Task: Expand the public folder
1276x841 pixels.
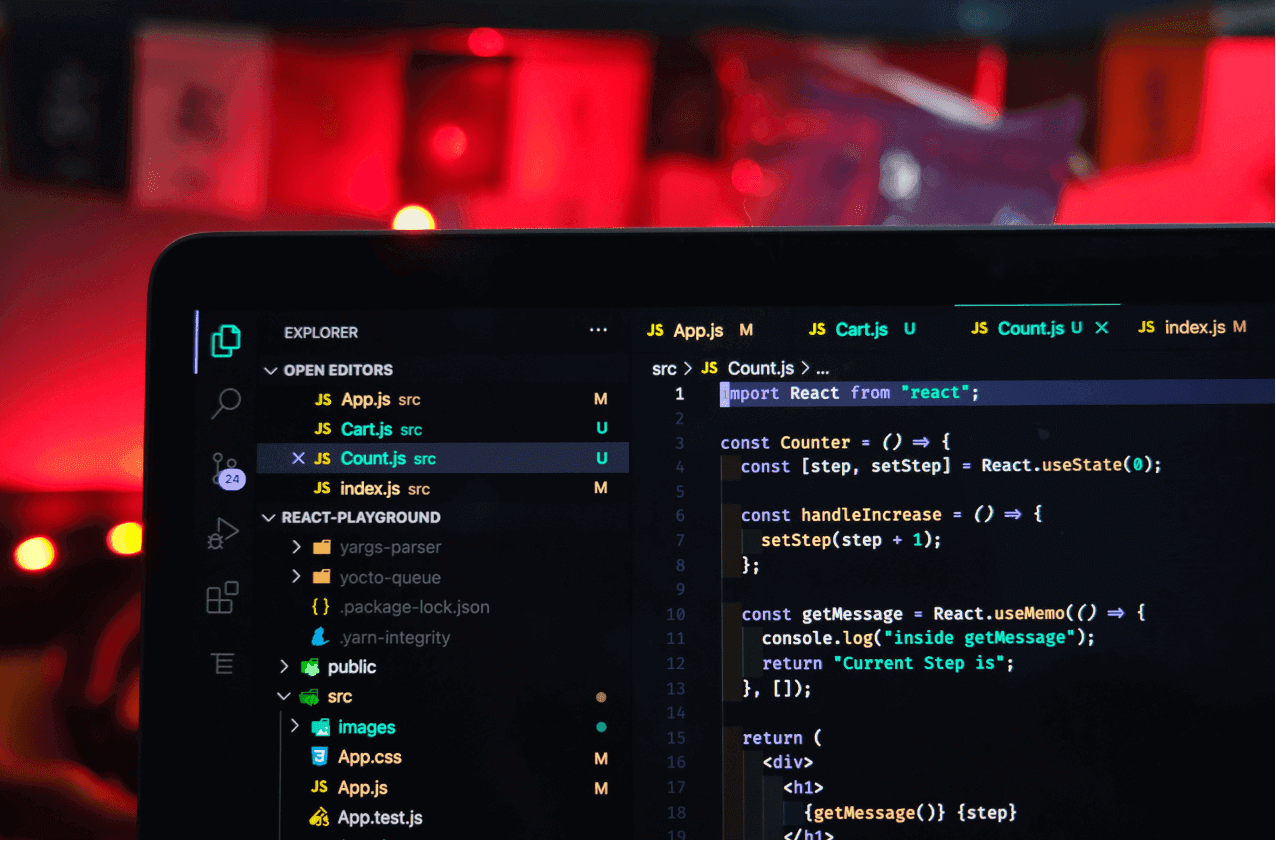Action: click(284, 667)
